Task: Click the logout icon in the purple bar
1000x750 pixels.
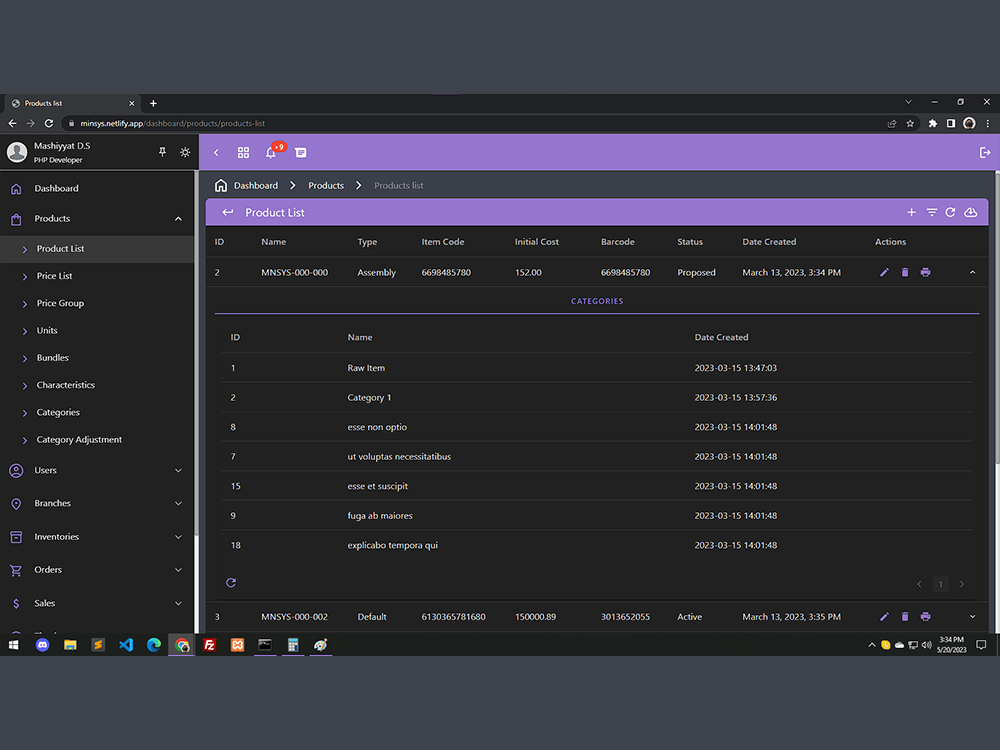Action: (x=985, y=152)
